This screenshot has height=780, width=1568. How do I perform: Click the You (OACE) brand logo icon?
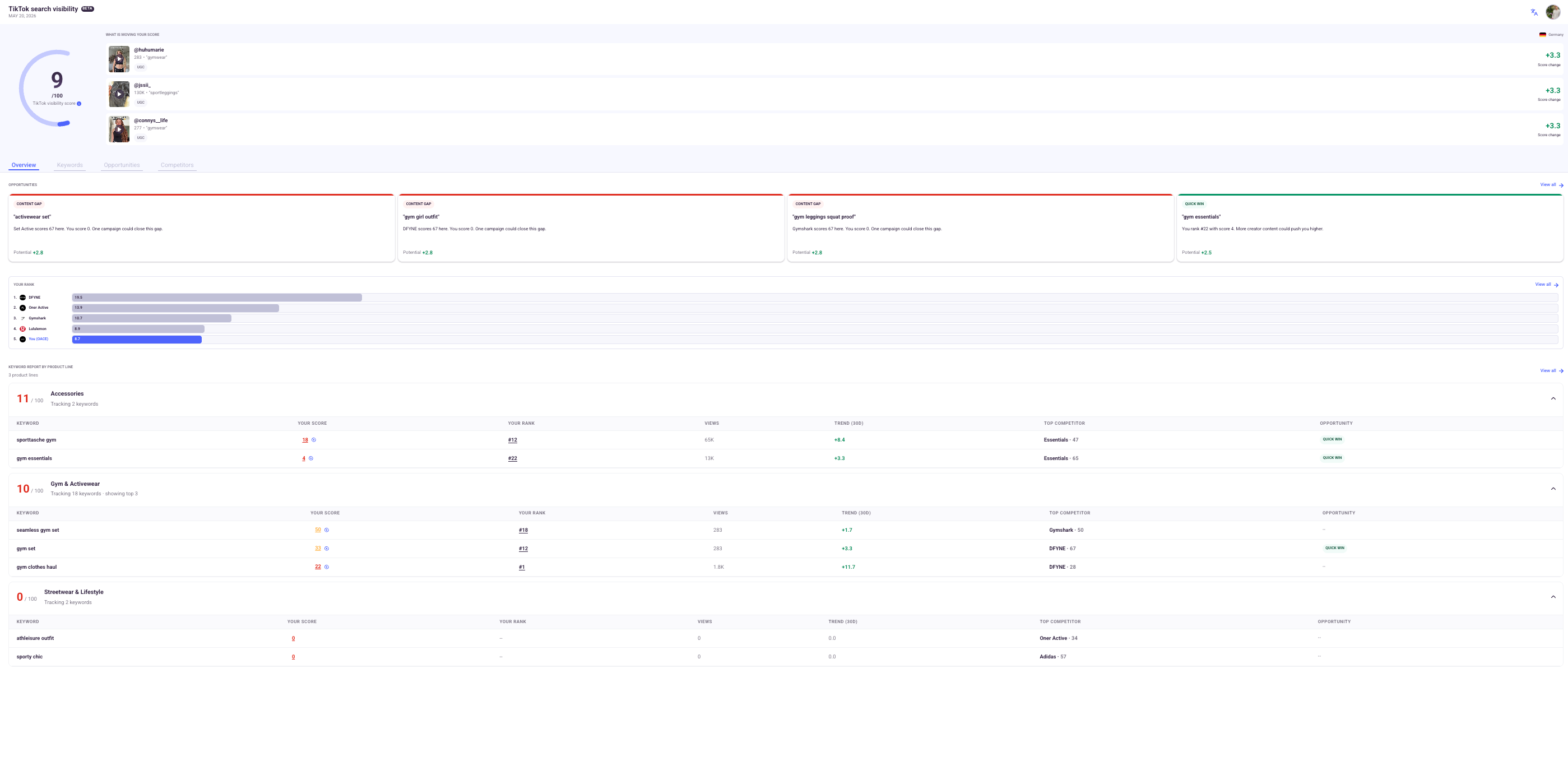[x=22, y=339]
